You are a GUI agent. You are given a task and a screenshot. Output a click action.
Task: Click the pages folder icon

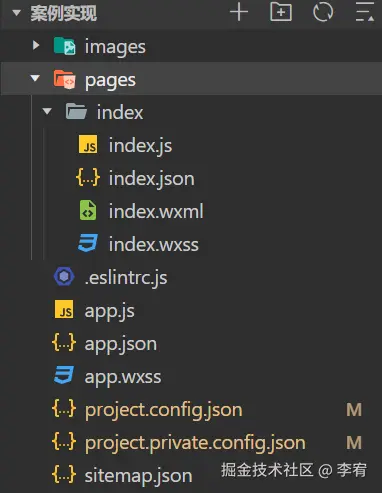click(x=64, y=79)
